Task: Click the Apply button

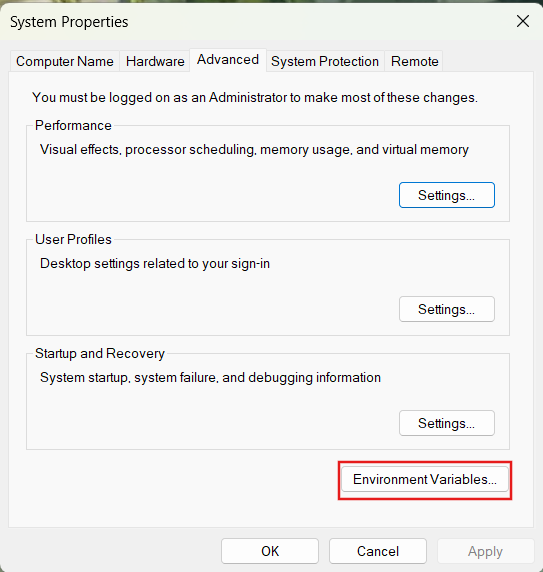Action: click(x=485, y=551)
